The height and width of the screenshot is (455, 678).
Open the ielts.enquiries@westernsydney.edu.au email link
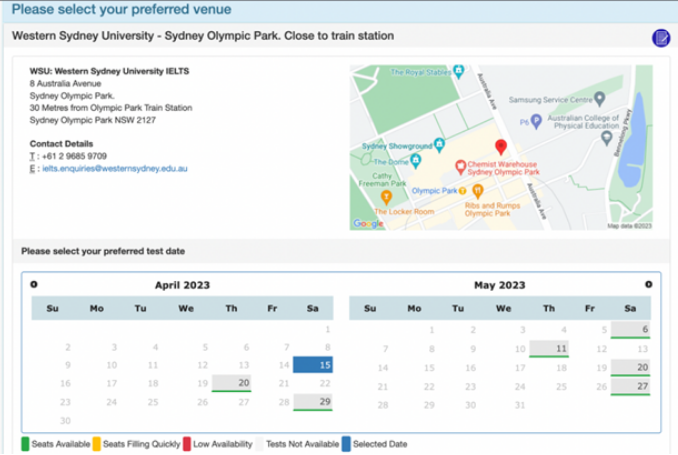115,169
